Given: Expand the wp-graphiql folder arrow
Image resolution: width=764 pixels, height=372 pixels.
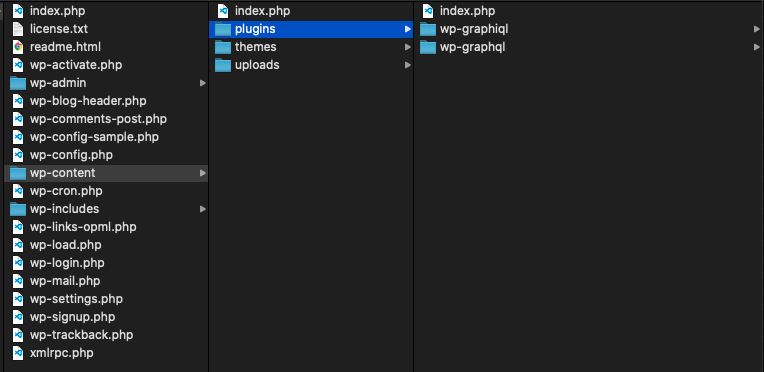Looking at the screenshot, I should 756,29.
